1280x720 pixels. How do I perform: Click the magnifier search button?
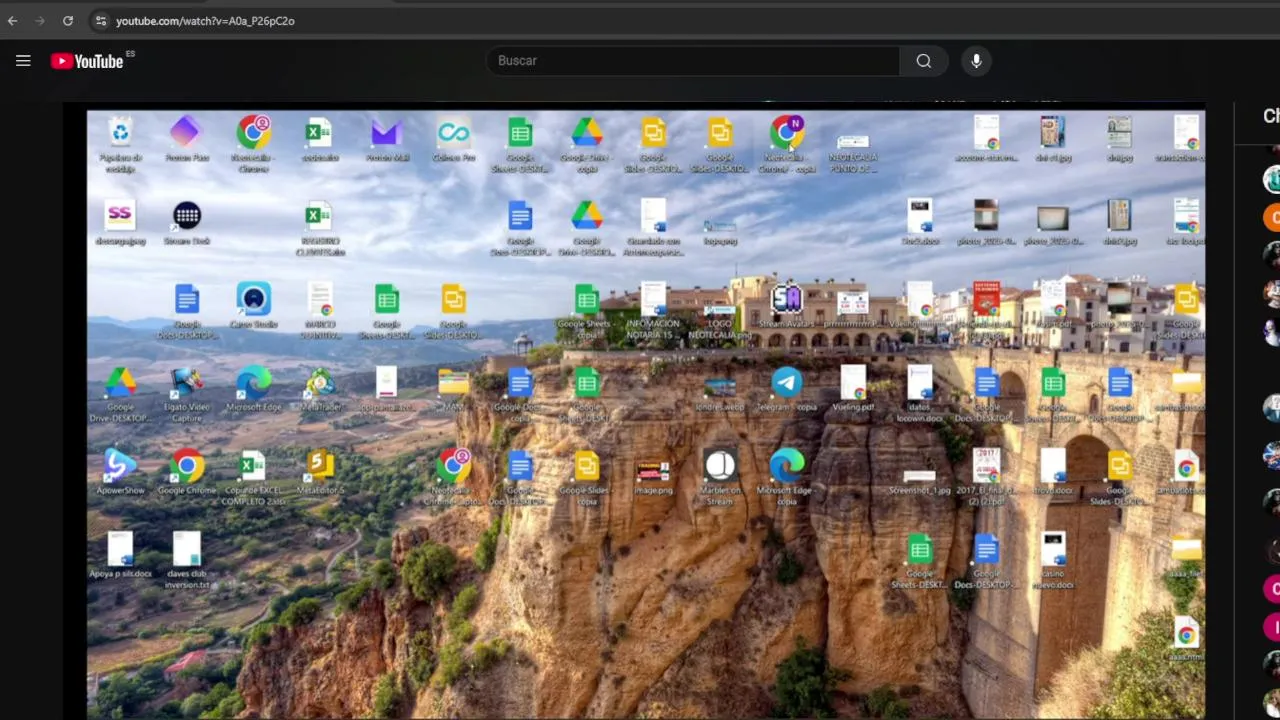[x=924, y=61]
